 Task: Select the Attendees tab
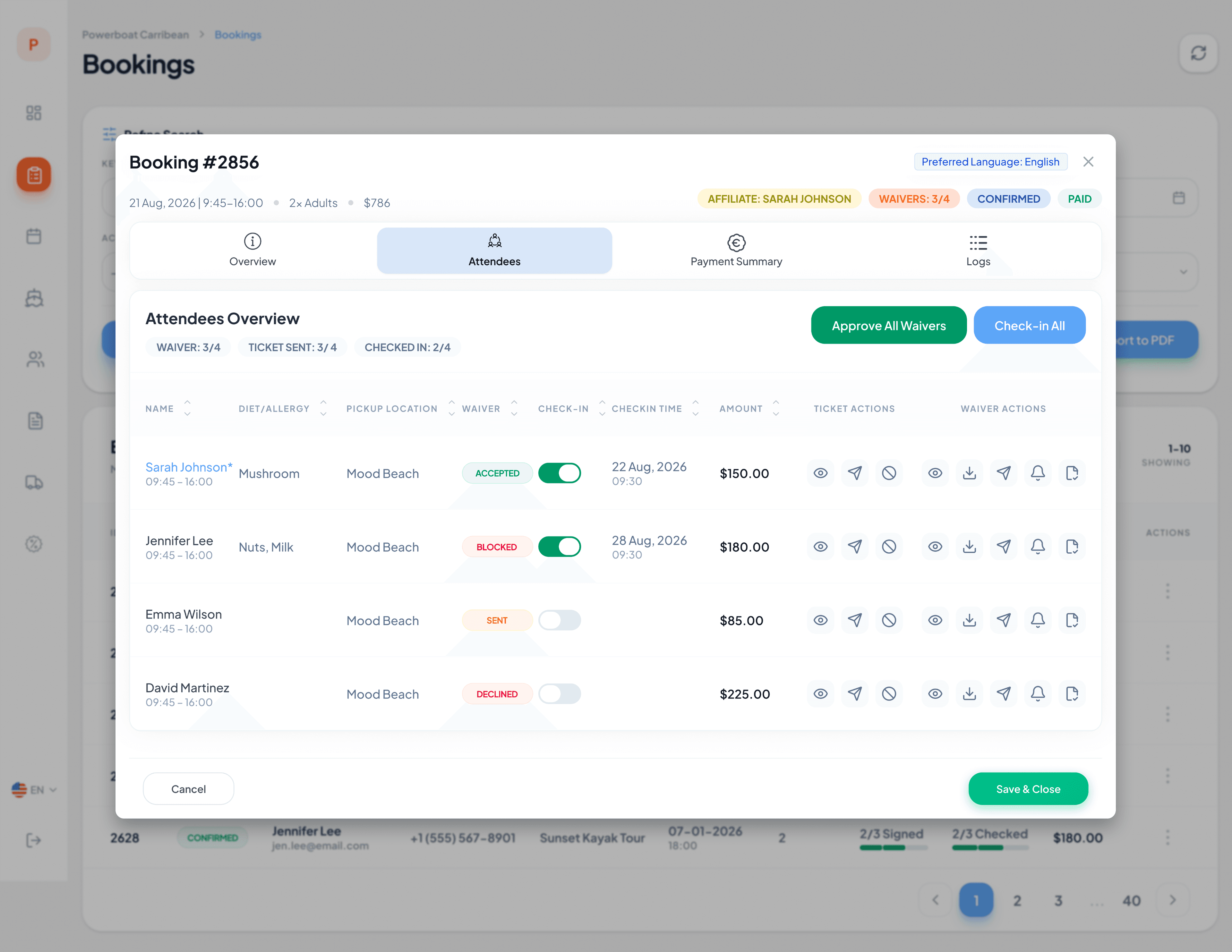494,251
